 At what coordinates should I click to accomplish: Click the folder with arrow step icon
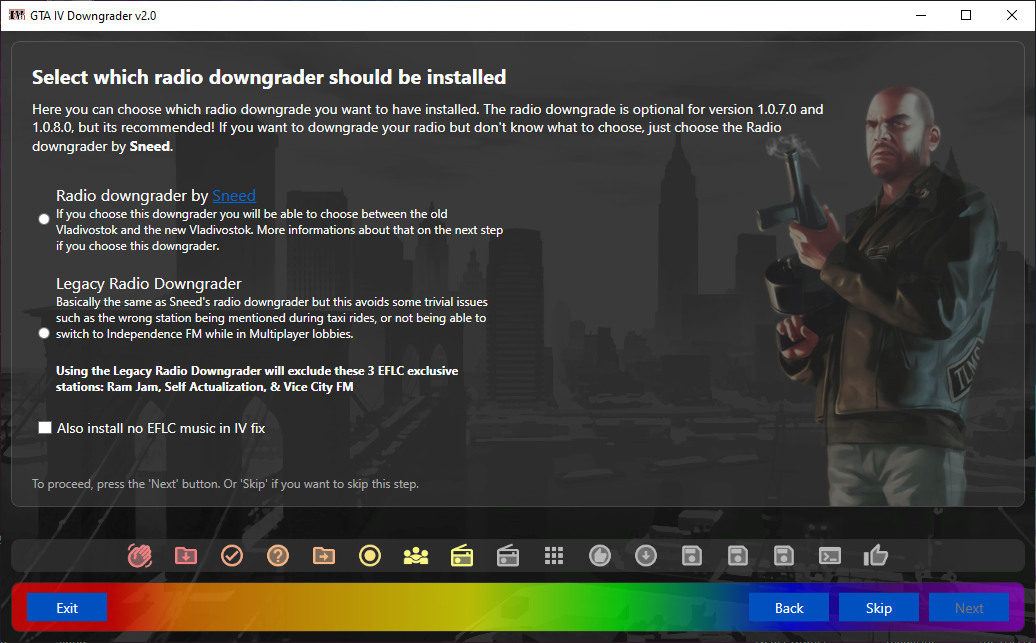coord(323,555)
